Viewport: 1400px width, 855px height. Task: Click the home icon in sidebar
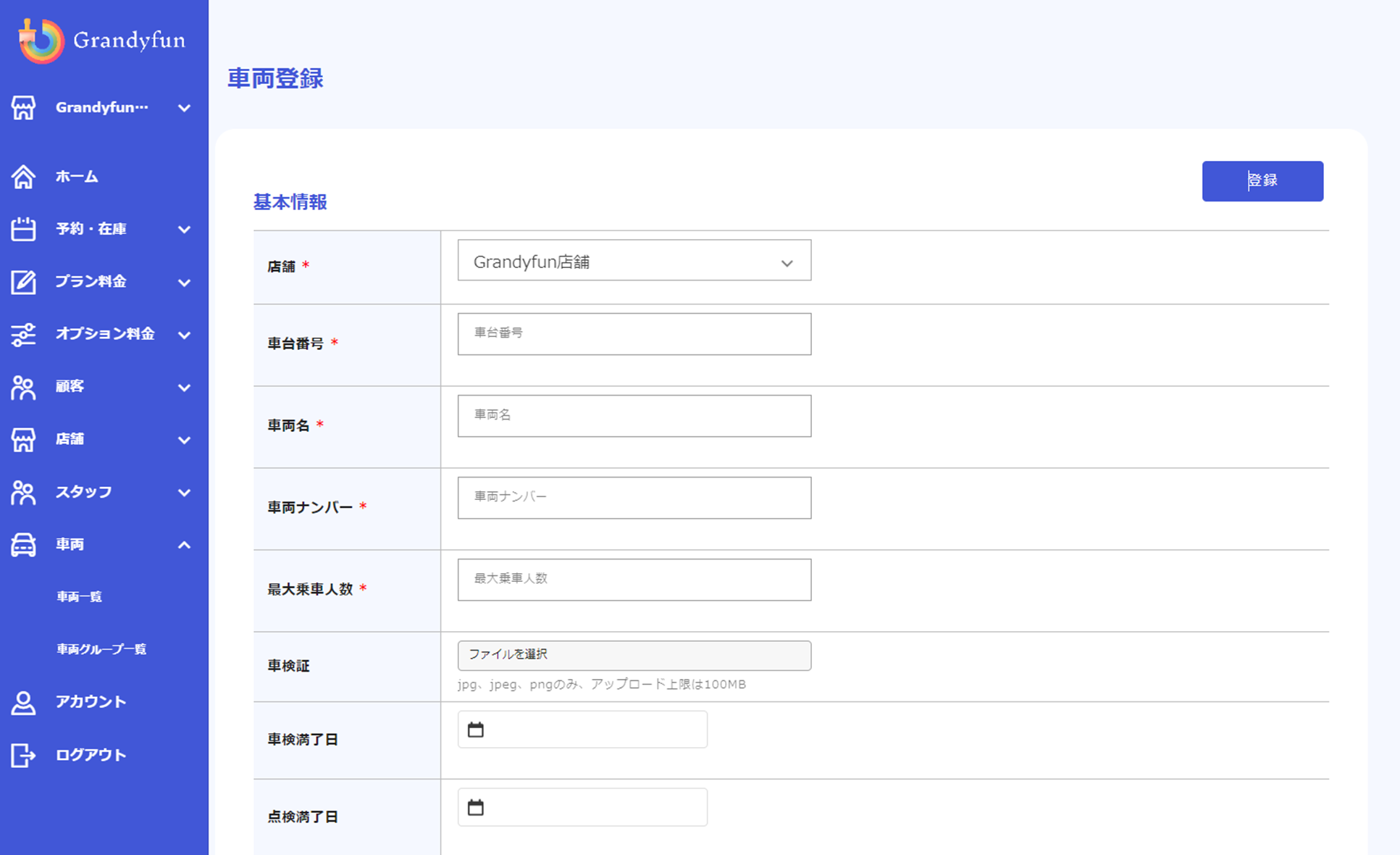coord(23,176)
